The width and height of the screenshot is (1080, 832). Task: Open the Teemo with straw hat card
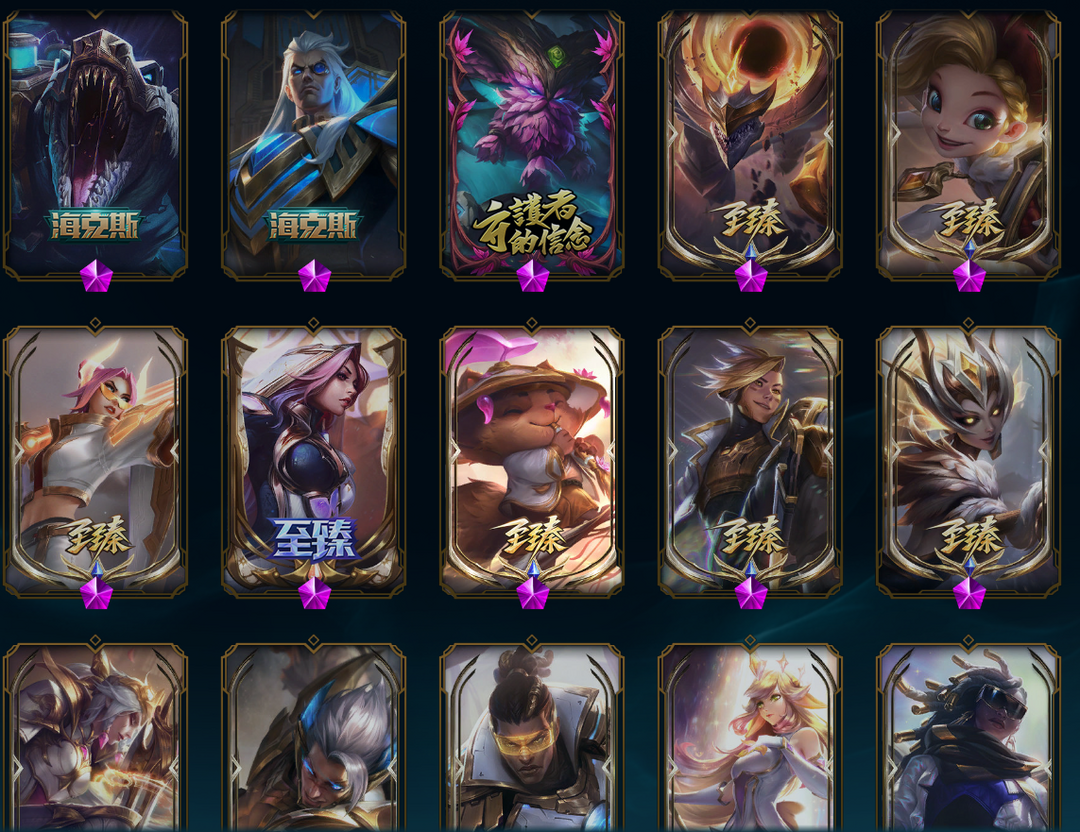coord(532,458)
